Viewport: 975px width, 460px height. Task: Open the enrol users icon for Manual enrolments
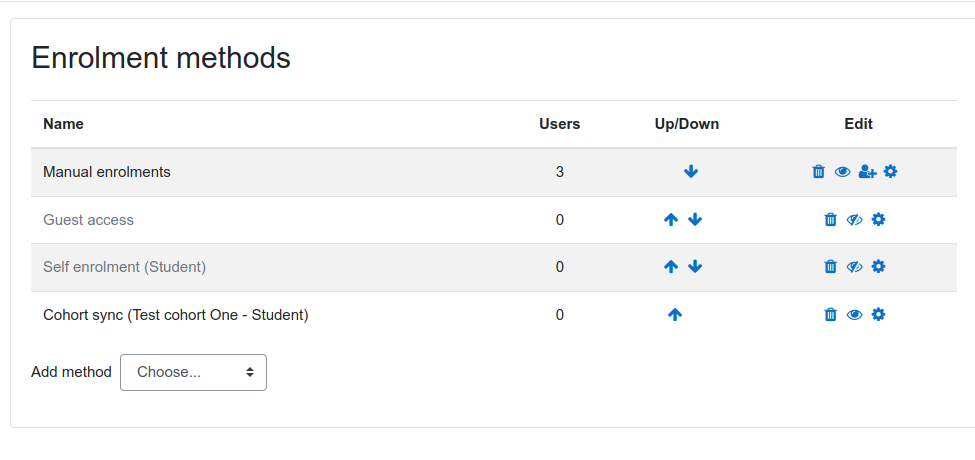867,172
